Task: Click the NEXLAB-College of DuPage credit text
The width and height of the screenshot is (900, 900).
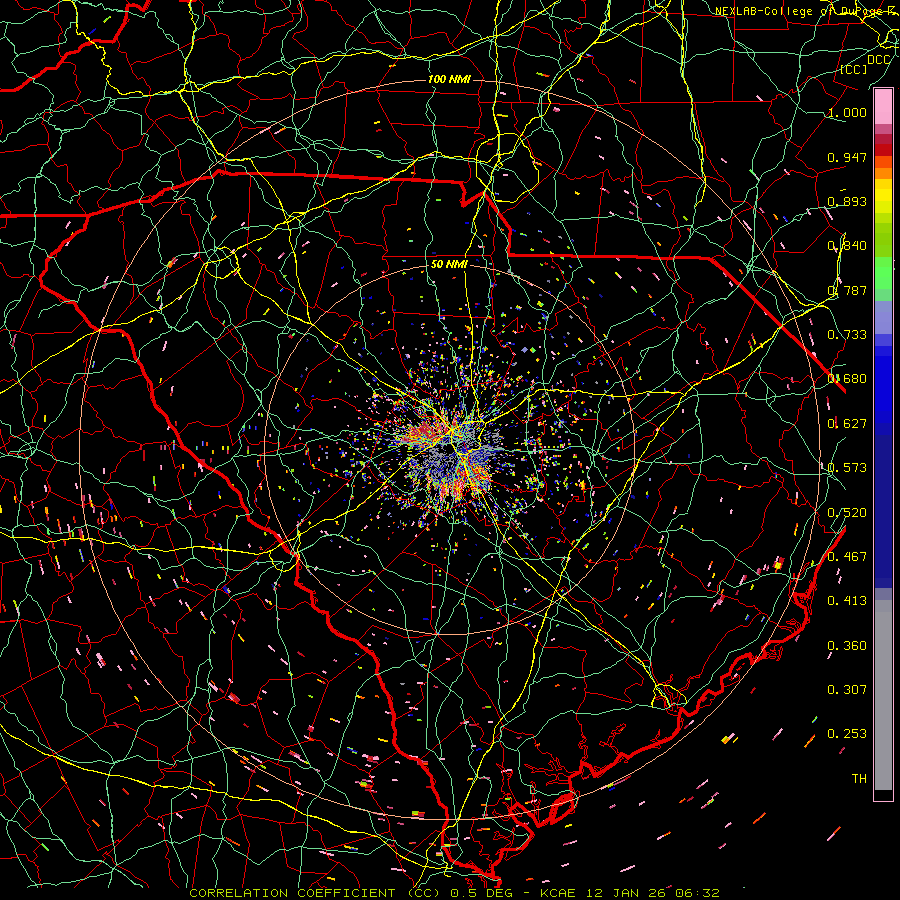Action: tap(804, 11)
